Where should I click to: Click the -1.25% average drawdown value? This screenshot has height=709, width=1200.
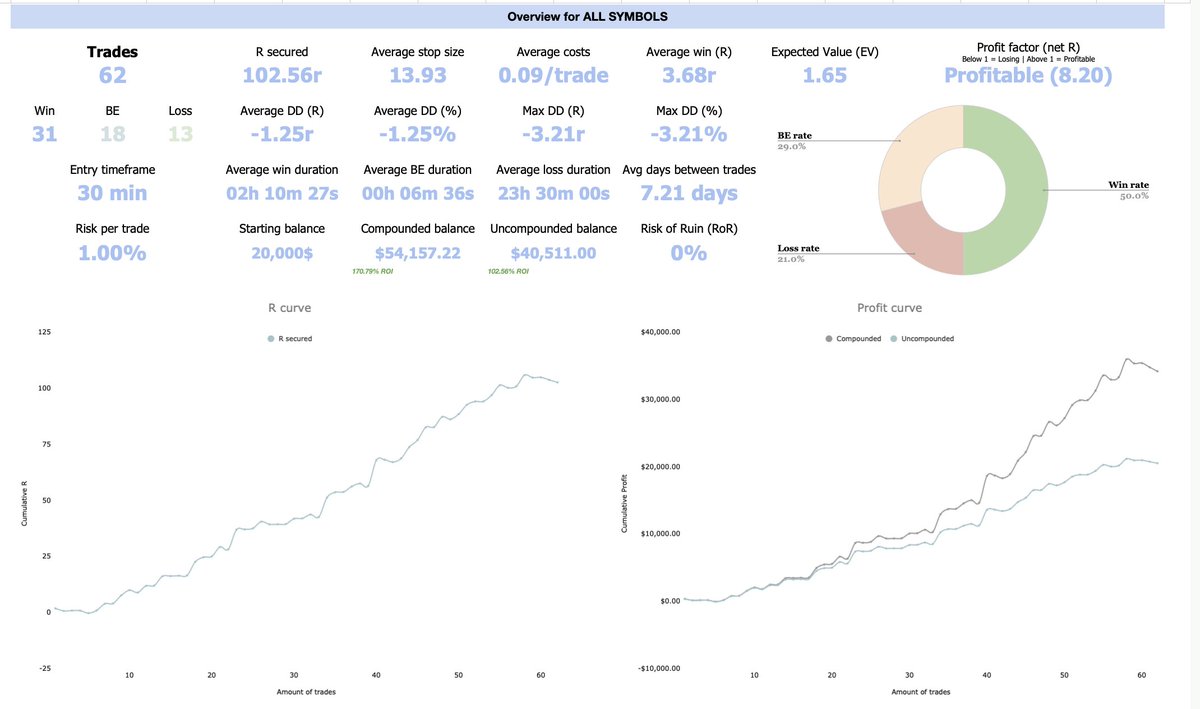coord(417,133)
